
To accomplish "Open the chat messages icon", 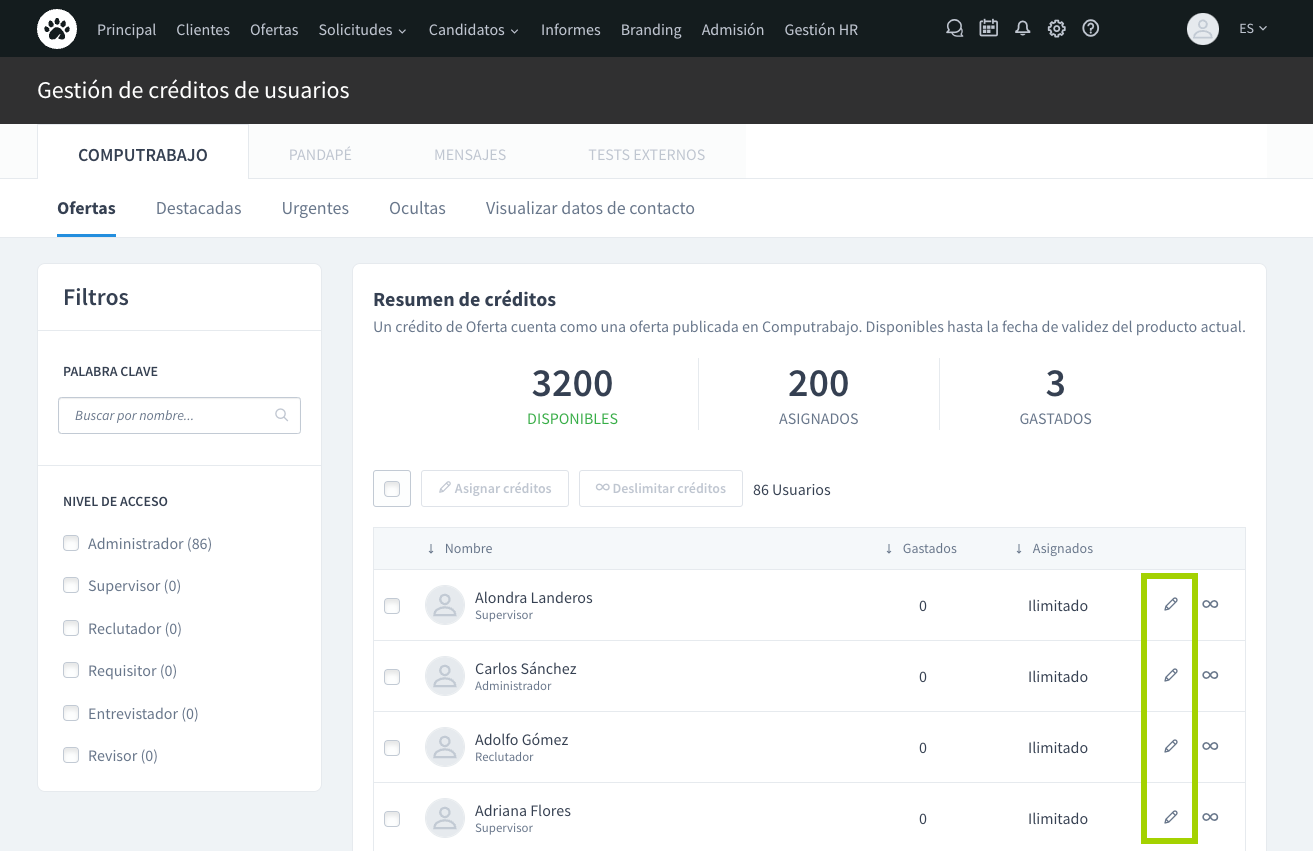I will (x=954, y=29).
